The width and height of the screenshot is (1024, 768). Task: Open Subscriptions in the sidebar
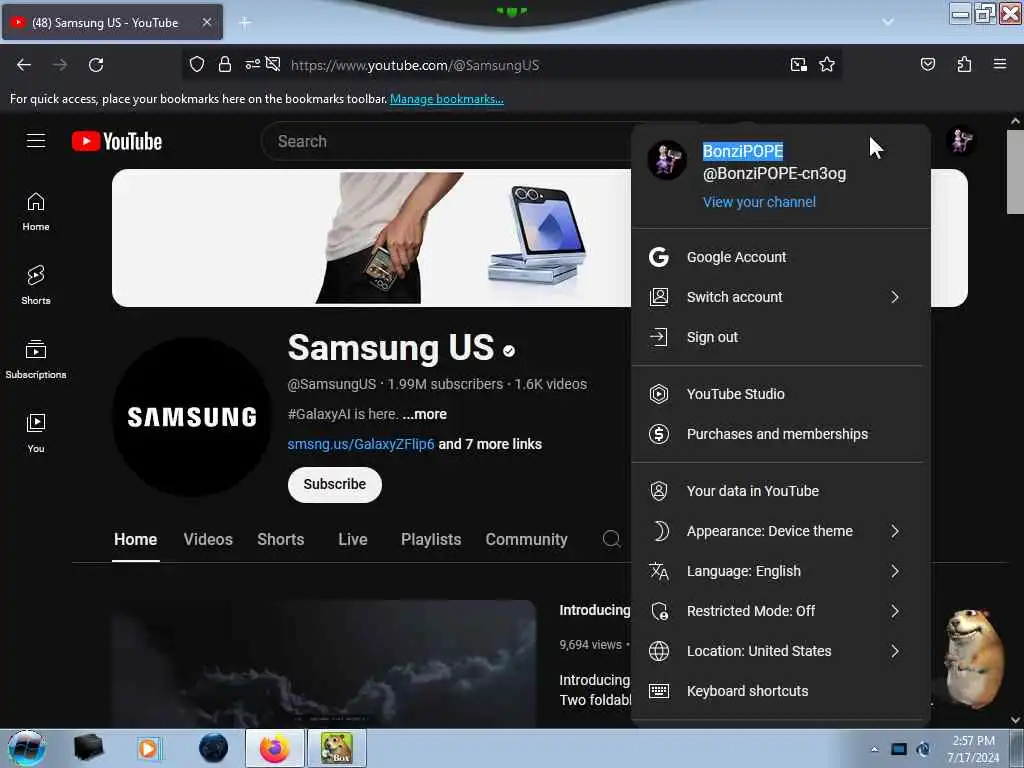click(x=36, y=359)
